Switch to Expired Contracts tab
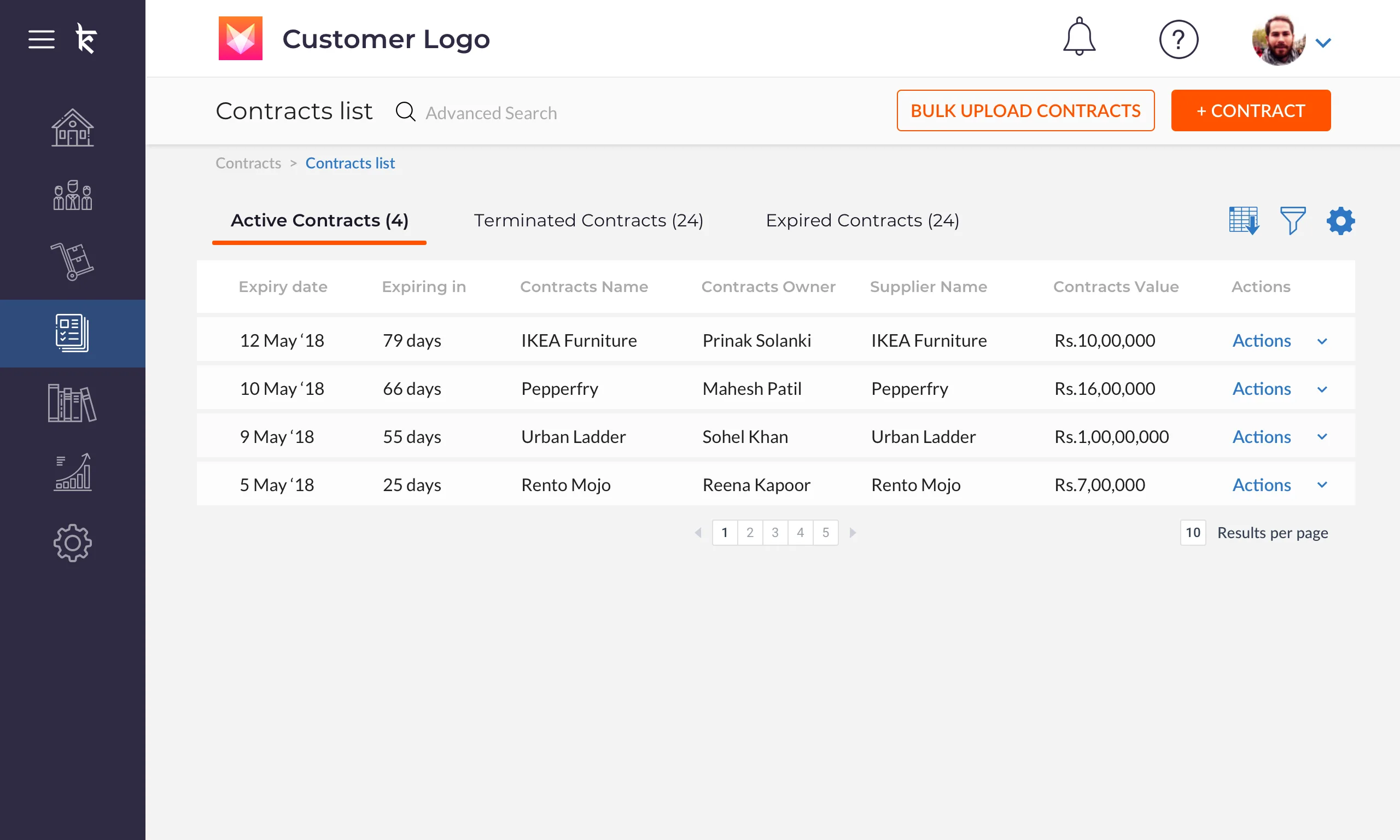The width and height of the screenshot is (1400, 840). (x=862, y=220)
